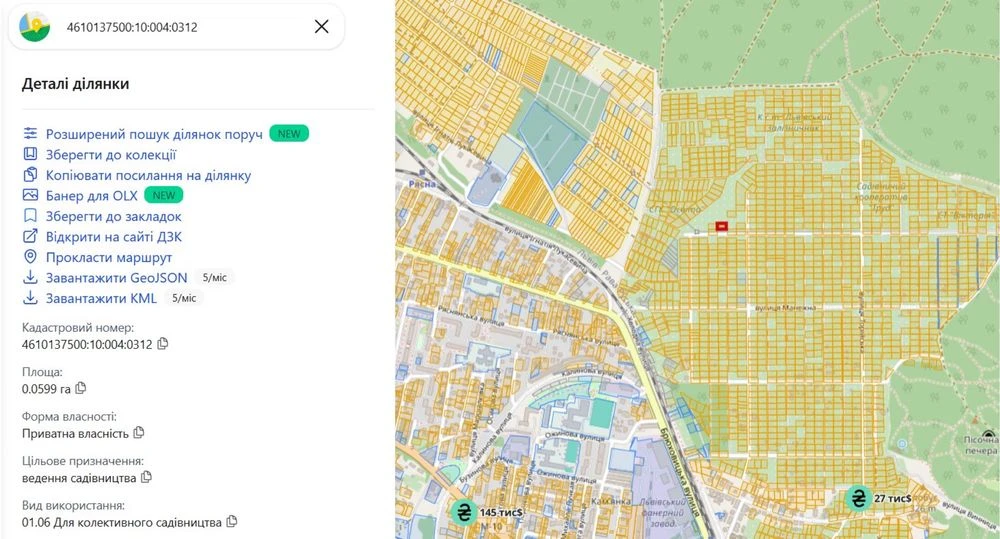1000x539 pixels.
Task: Click the KML download icon
Action: pos(30,297)
